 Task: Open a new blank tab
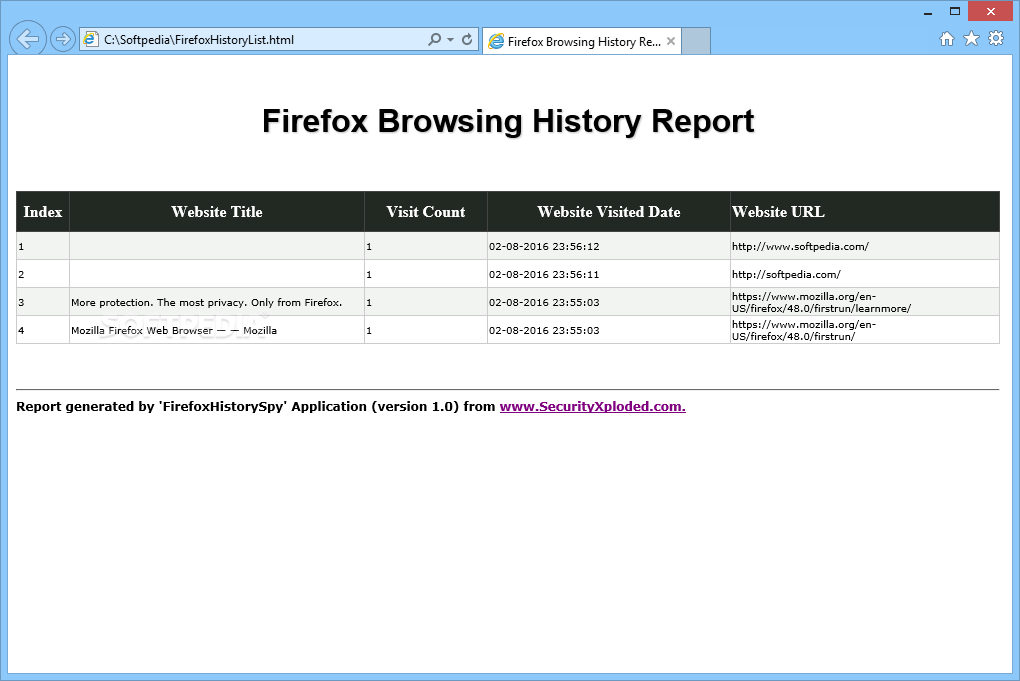point(695,42)
